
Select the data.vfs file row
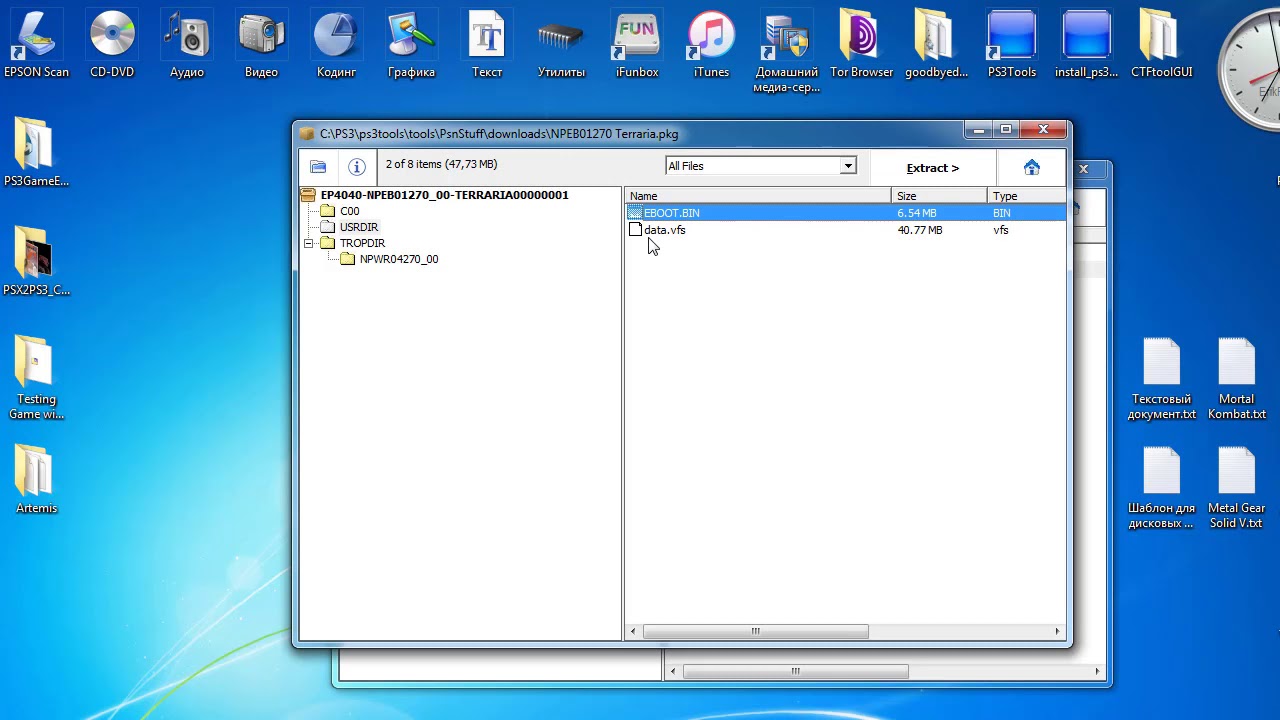845,230
